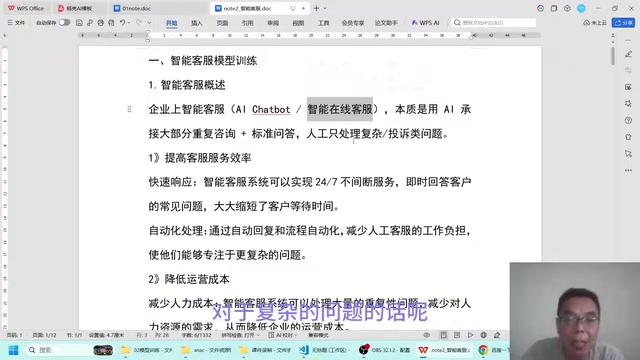Switch to the 稻壳AI模板 tab
Viewport: 640px width, 360px height.
pyautogui.click(x=76, y=8)
